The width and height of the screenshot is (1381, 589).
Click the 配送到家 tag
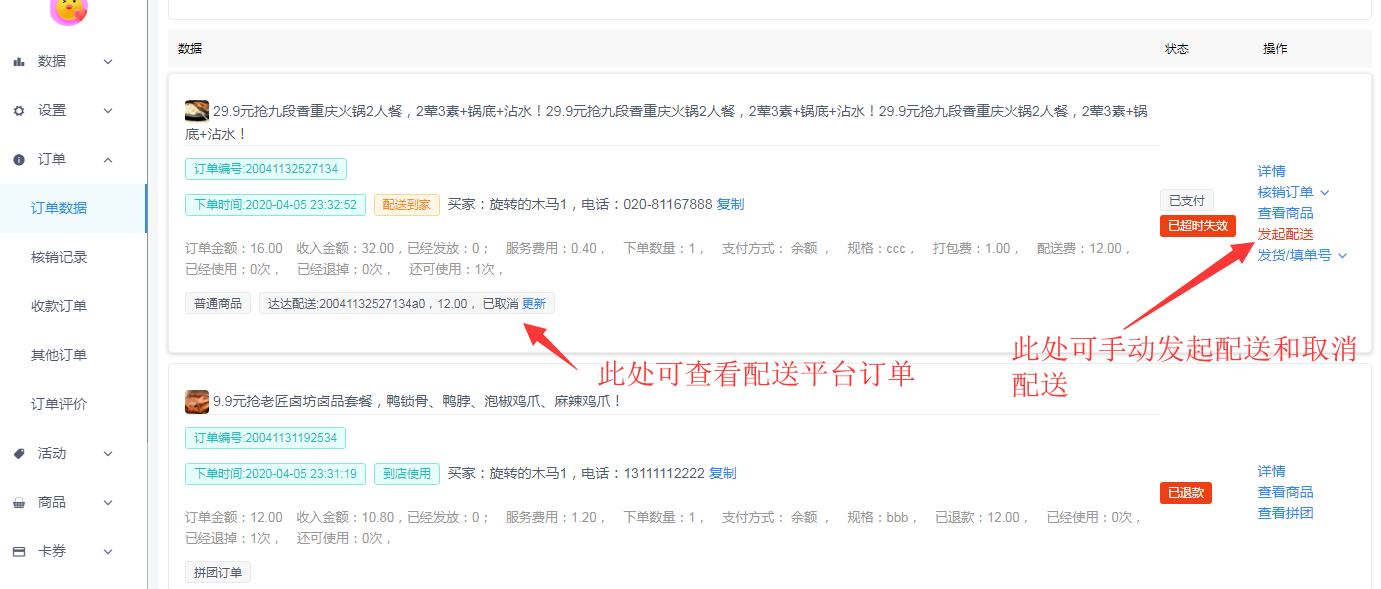[407, 205]
